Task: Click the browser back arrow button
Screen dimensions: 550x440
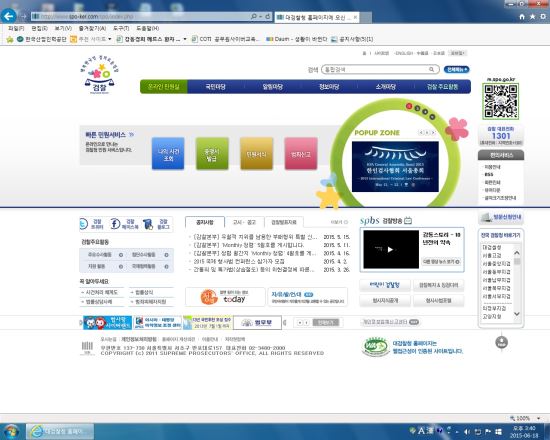Action: pos(8,16)
